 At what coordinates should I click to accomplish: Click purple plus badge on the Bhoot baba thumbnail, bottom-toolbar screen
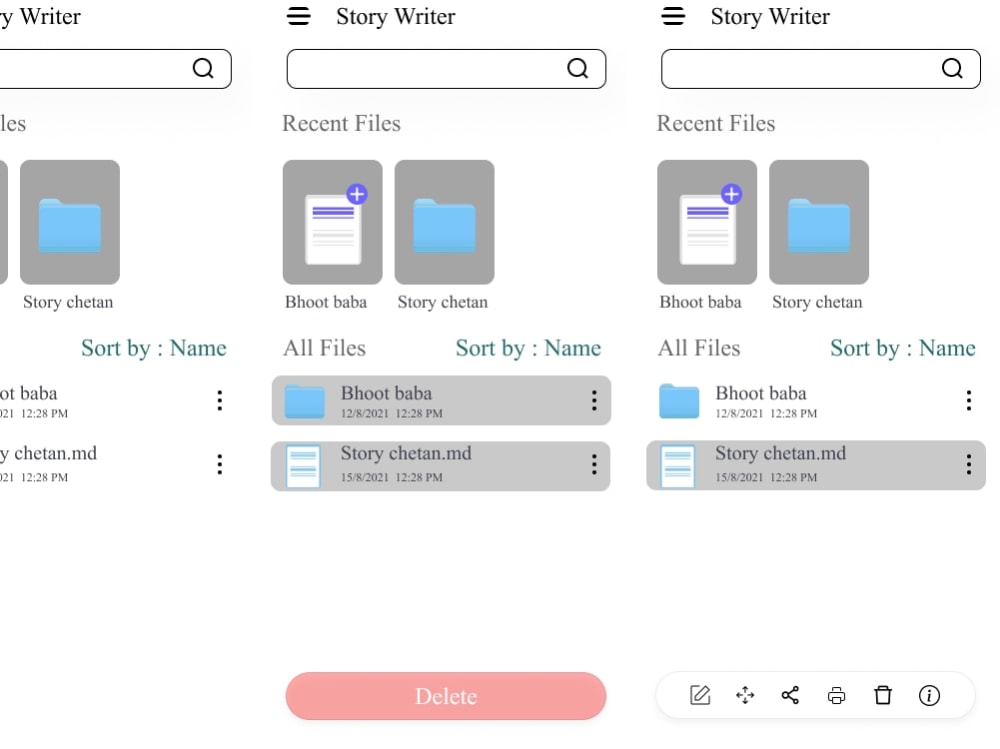pyautogui.click(x=731, y=194)
